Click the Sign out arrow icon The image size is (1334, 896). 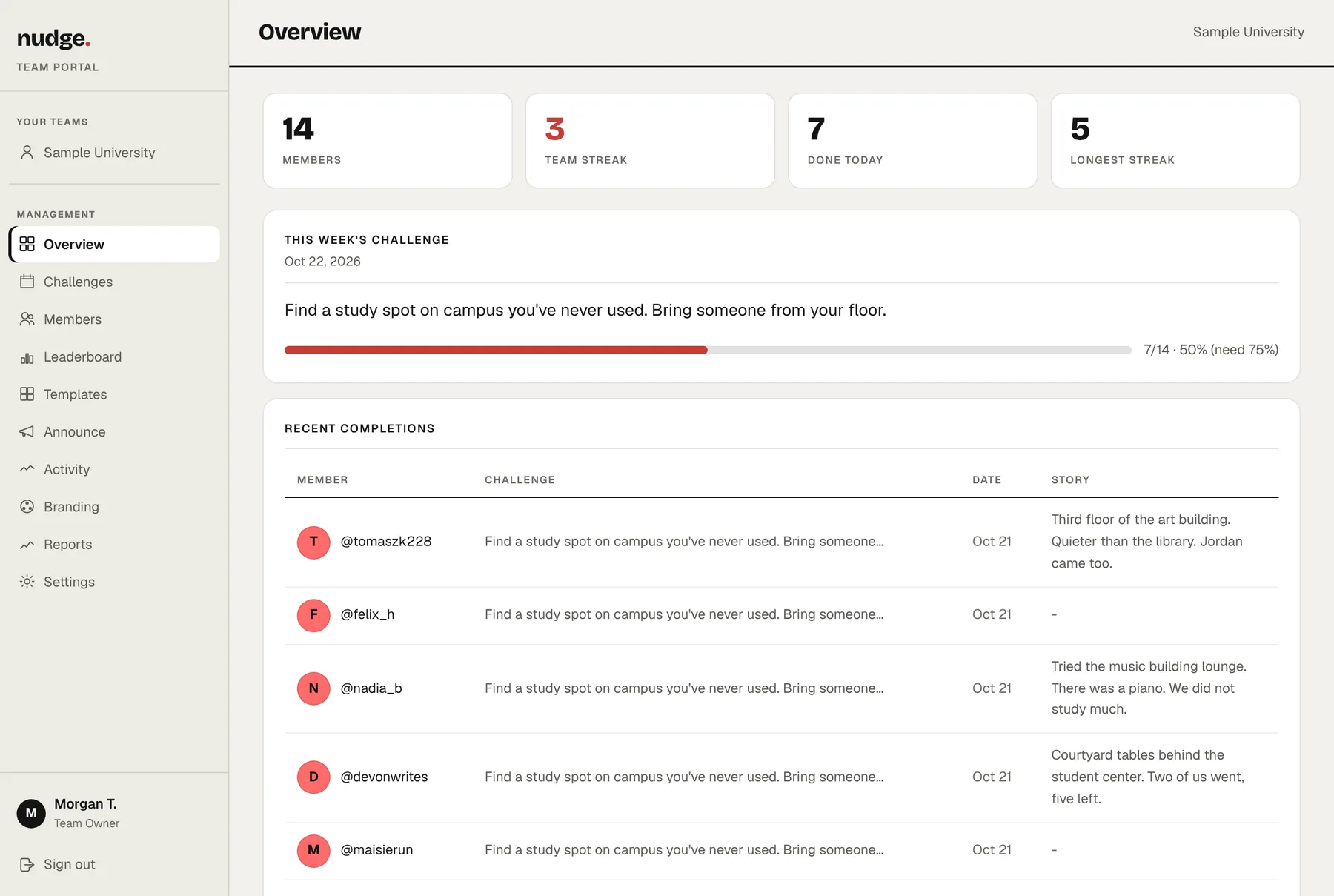[27, 864]
